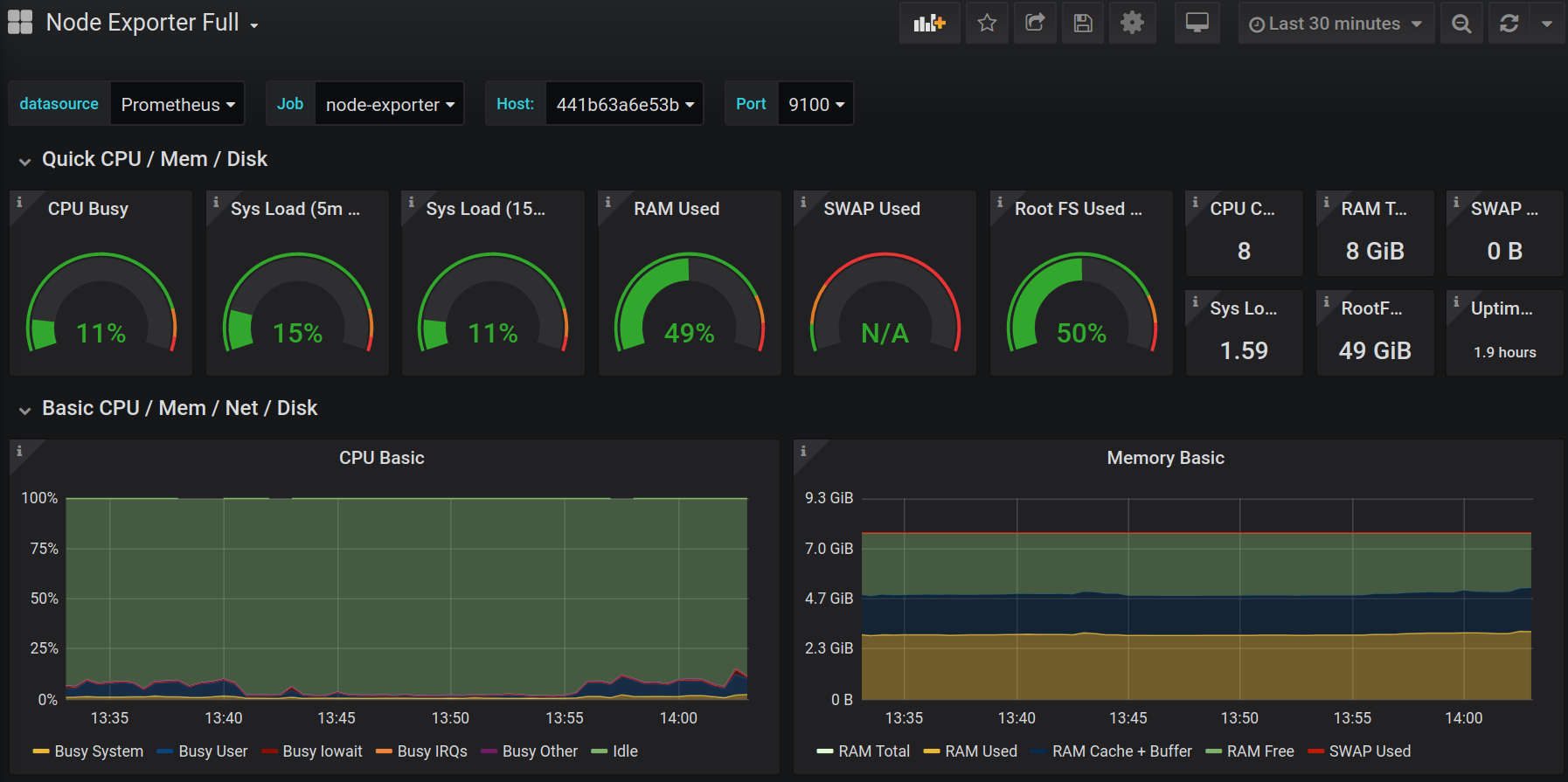This screenshot has width=1568, height=782.
Task: Open the CPU Basic panel title menu
Action: [382, 458]
